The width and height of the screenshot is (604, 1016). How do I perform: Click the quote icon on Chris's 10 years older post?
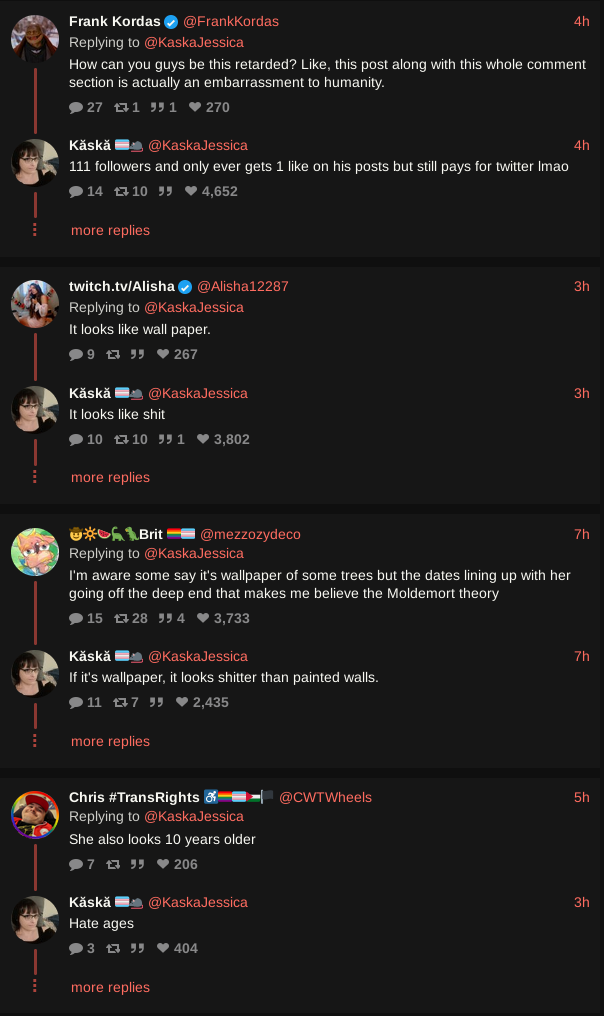137,864
